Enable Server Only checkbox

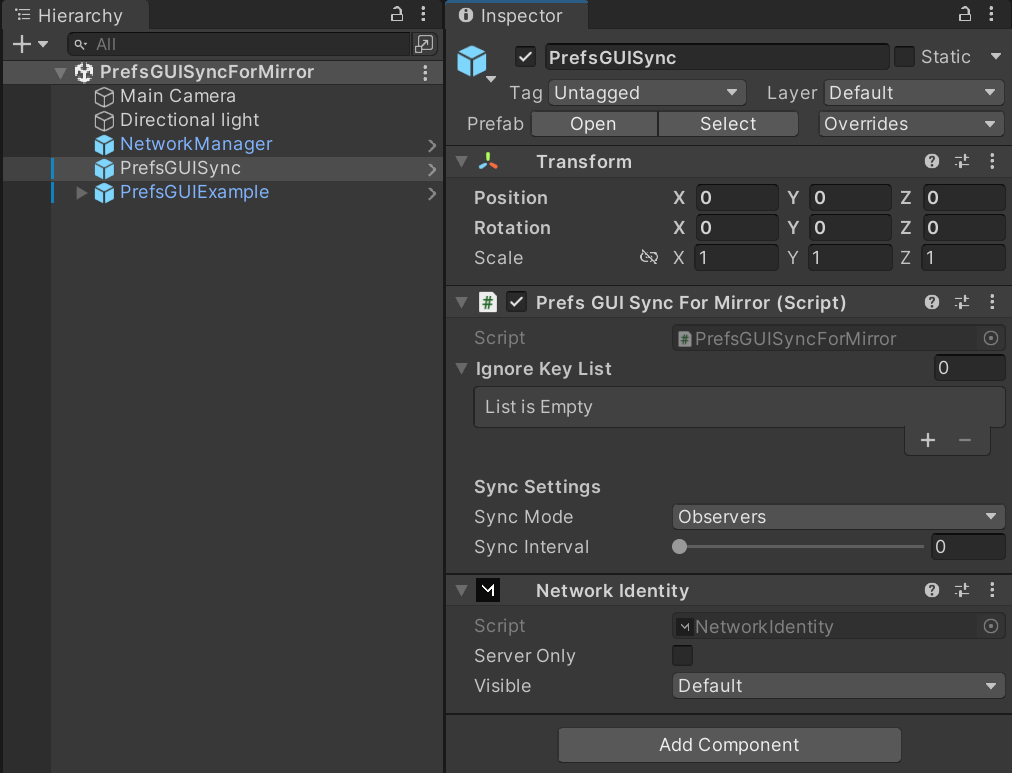(x=682, y=656)
